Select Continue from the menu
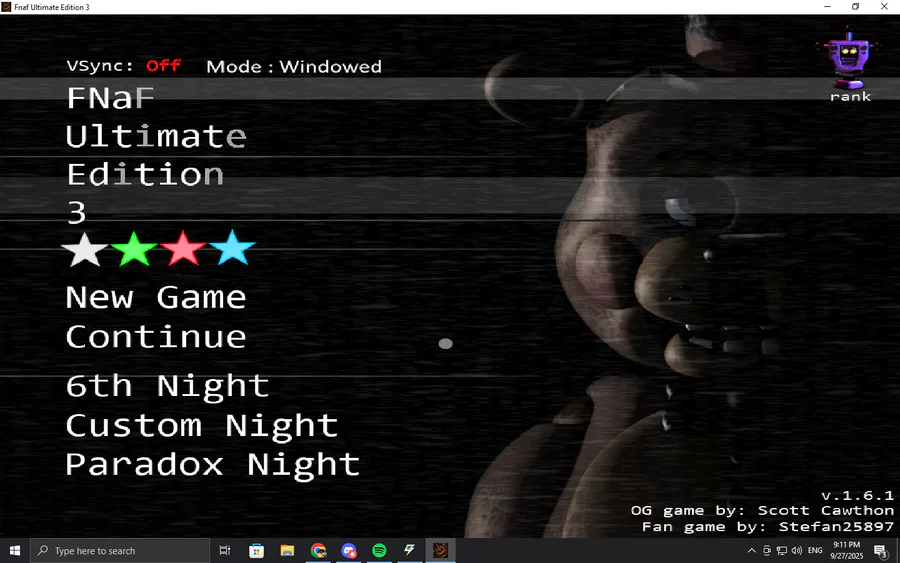The width and height of the screenshot is (900, 563). (156, 336)
